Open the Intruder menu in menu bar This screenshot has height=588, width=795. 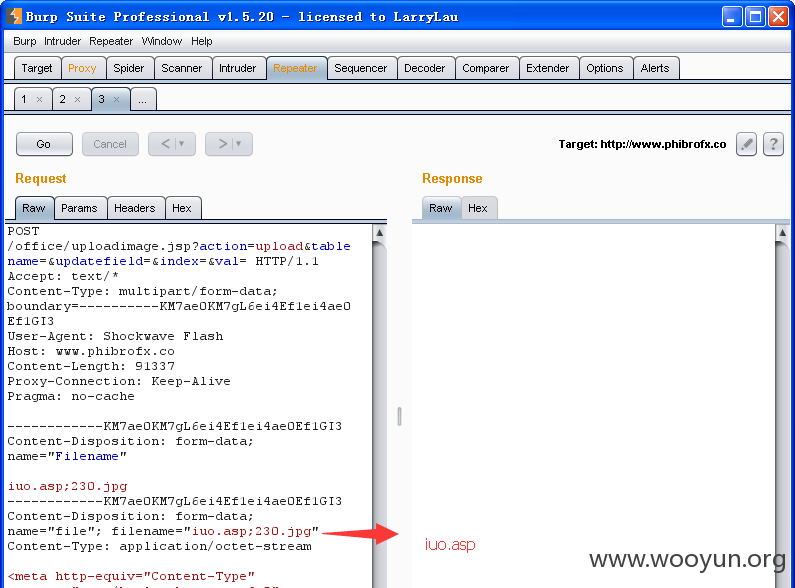click(62, 41)
